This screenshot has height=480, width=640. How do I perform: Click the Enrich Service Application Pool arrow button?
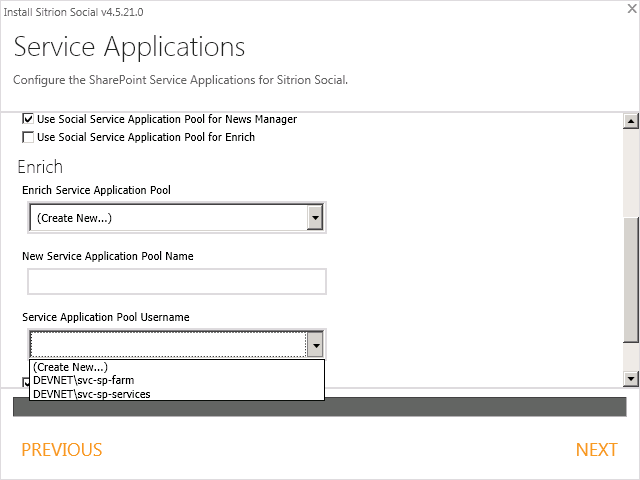[315, 217]
